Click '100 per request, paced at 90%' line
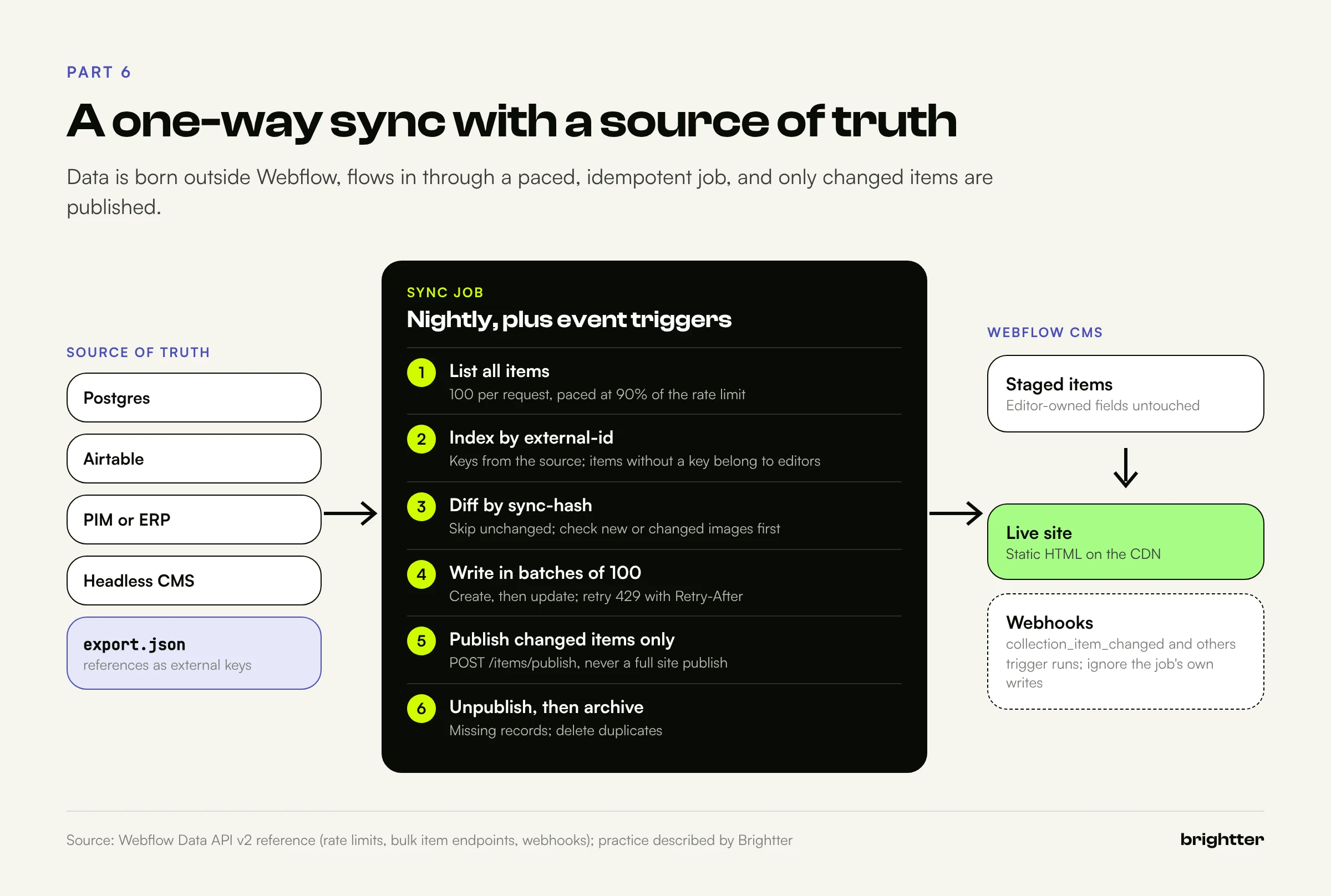The width and height of the screenshot is (1331, 896). (x=597, y=395)
